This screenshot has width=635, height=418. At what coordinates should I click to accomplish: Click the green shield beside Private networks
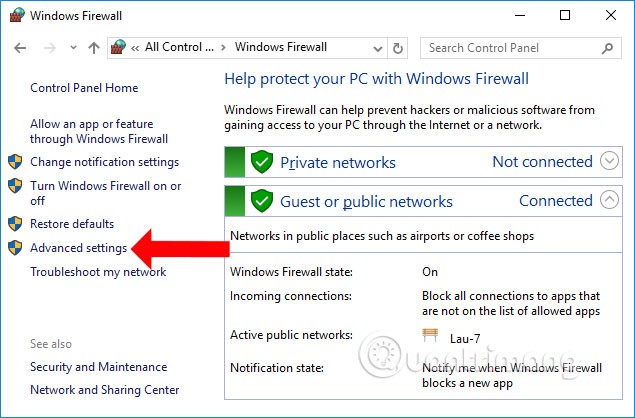pos(262,162)
